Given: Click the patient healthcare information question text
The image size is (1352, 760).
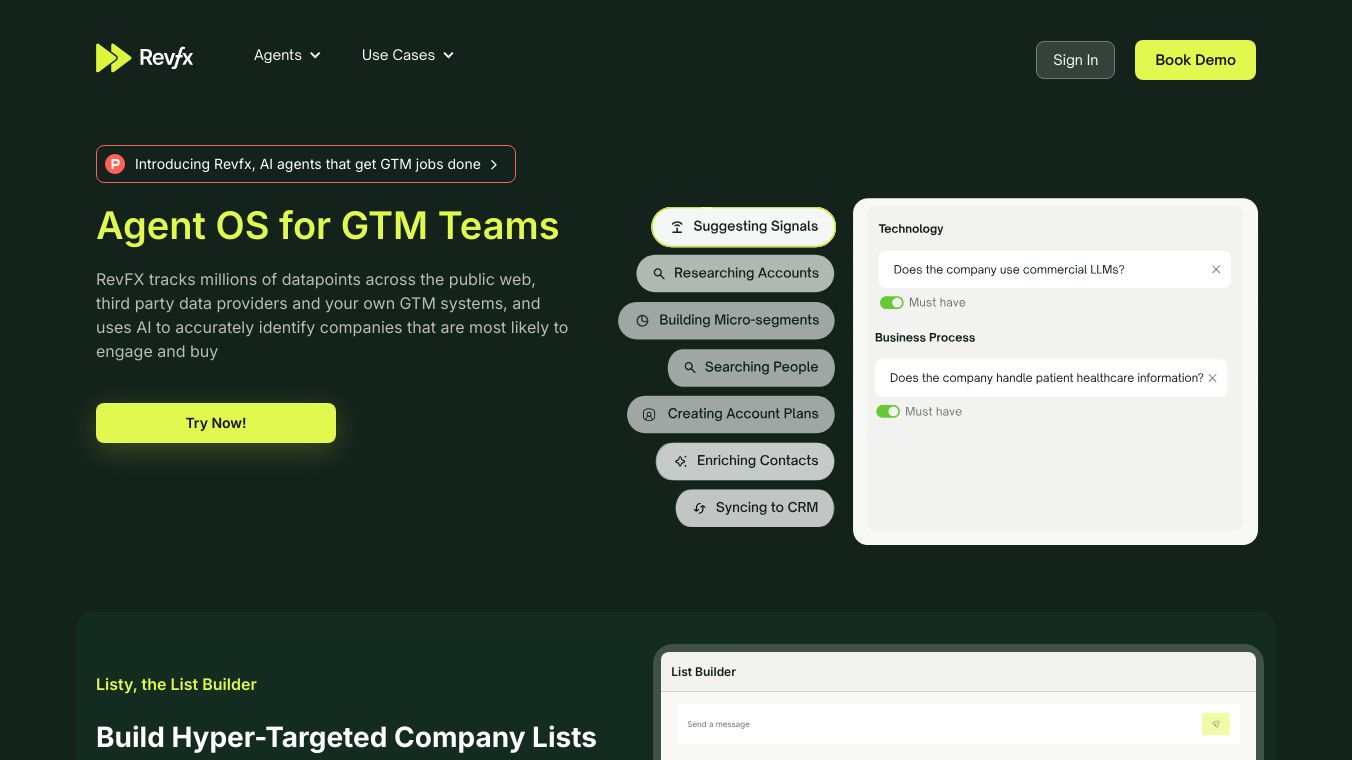Looking at the screenshot, I should (x=1046, y=378).
